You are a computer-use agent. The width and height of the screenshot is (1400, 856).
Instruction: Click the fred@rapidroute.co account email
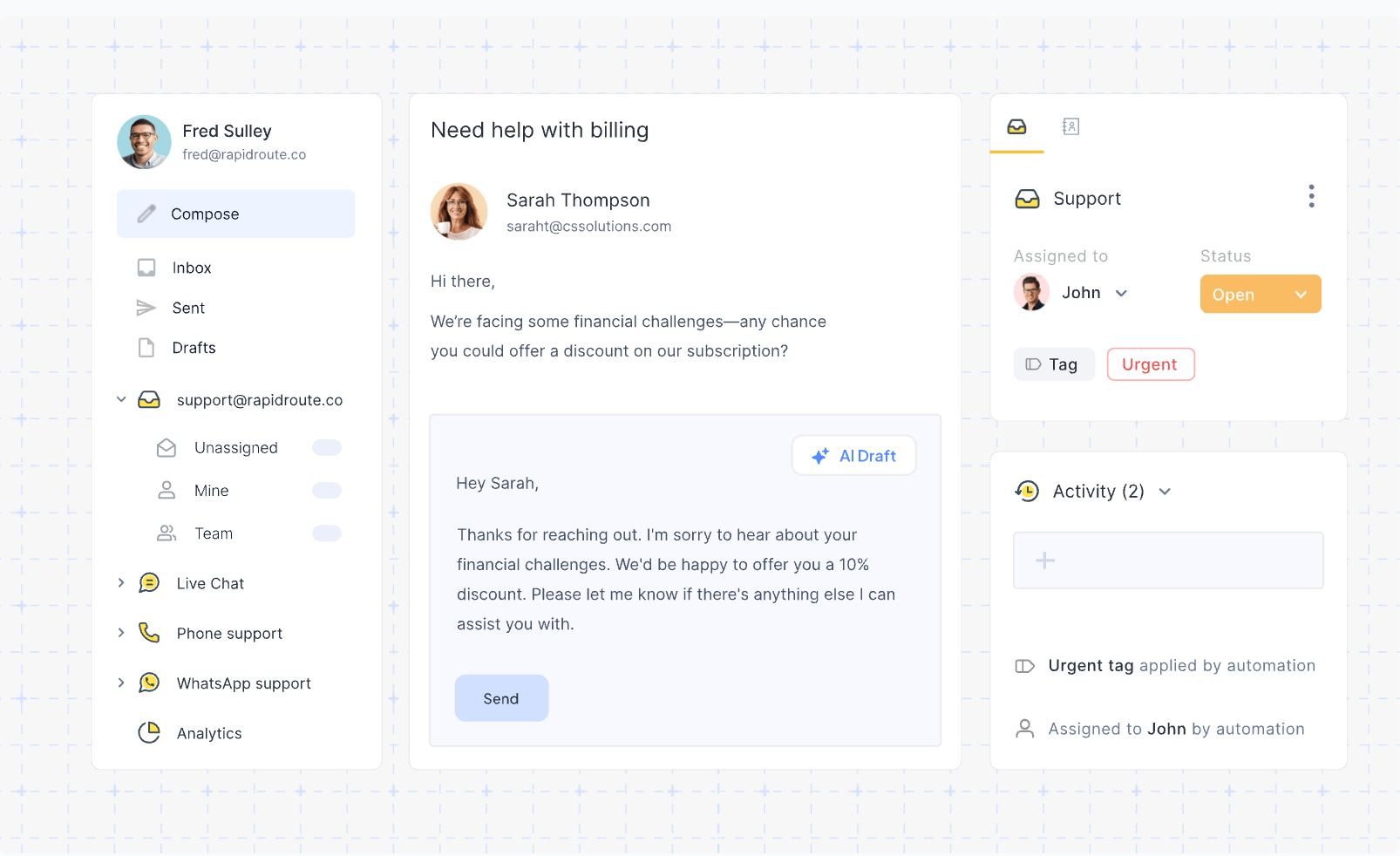pyautogui.click(x=244, y=154)
